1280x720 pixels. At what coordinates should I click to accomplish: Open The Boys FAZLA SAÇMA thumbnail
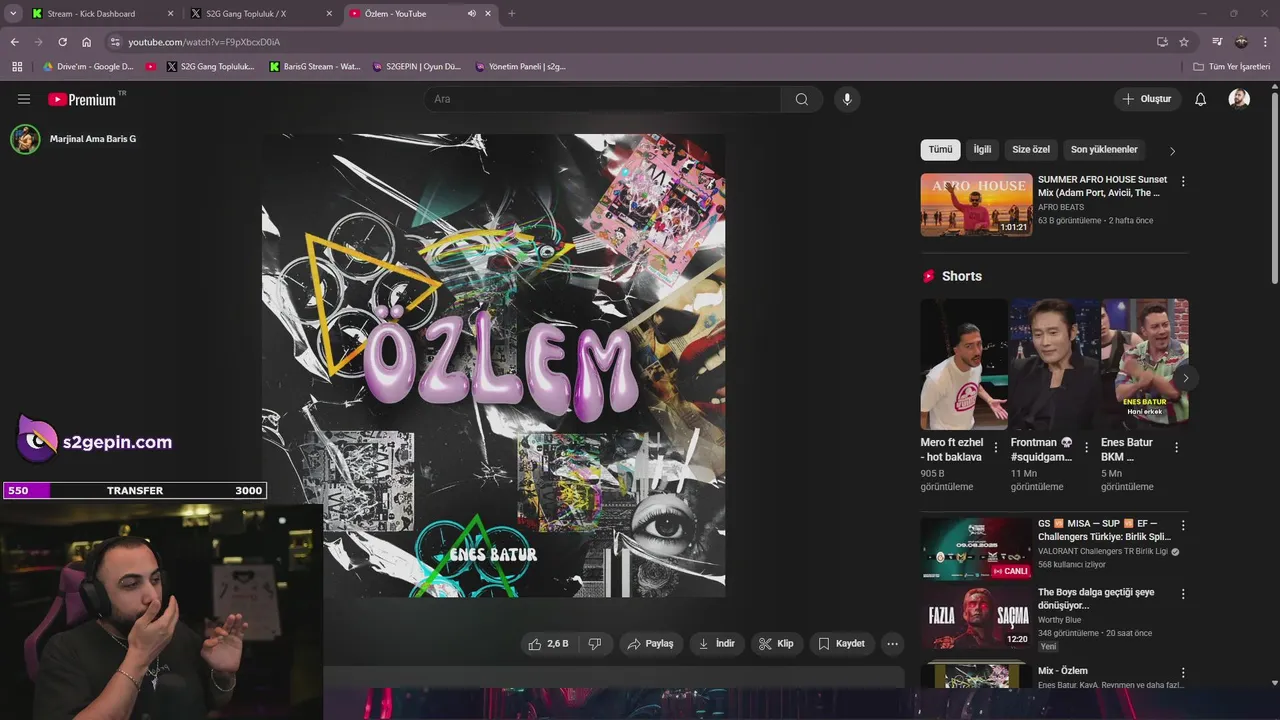(x=976, y=617)
